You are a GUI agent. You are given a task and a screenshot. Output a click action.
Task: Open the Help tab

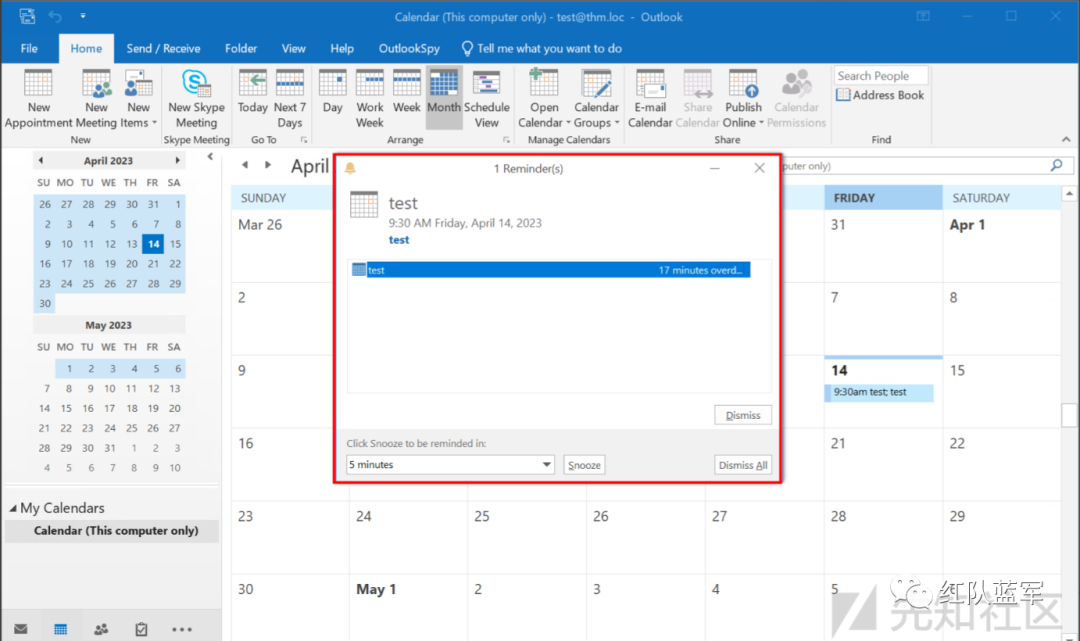coord(342,48)
